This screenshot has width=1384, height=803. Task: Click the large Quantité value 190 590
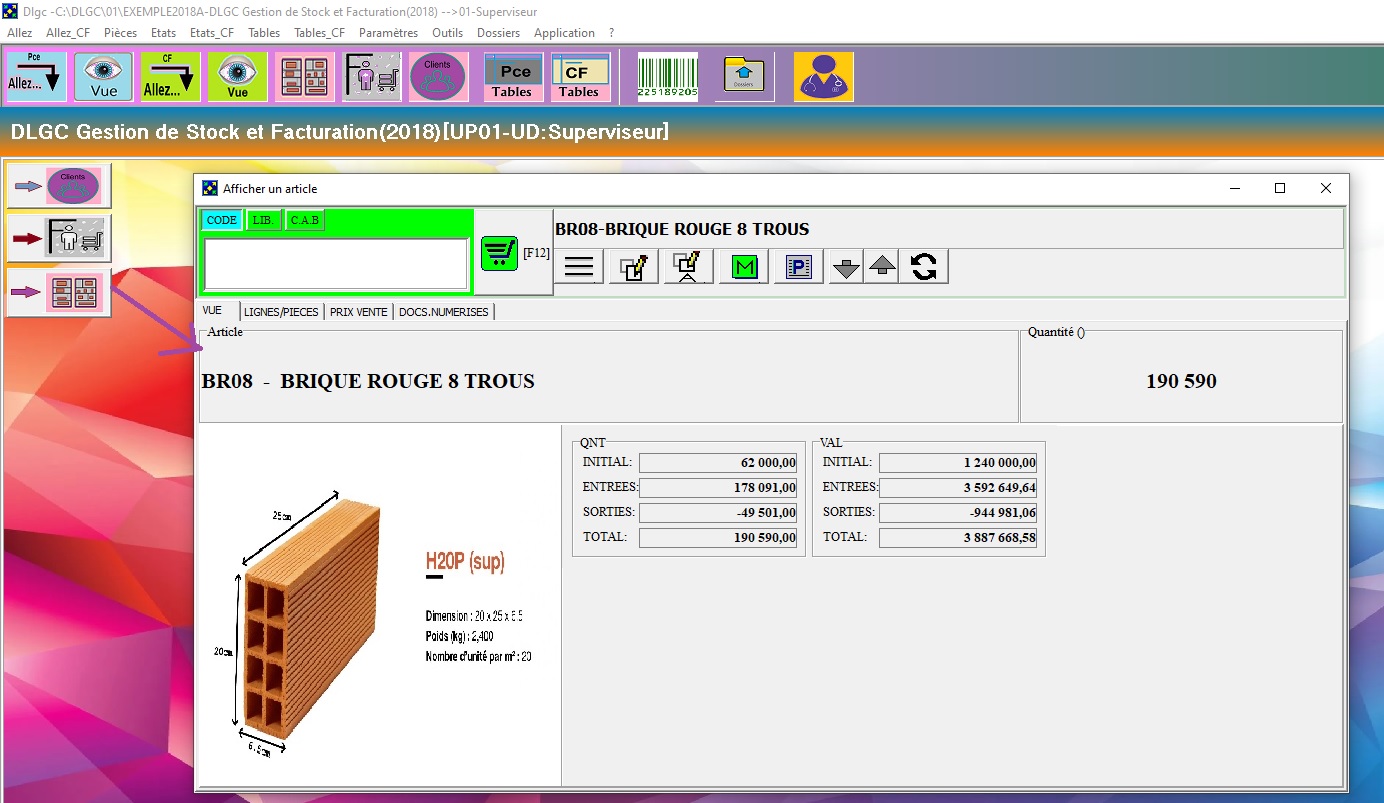coord(1181,381)
